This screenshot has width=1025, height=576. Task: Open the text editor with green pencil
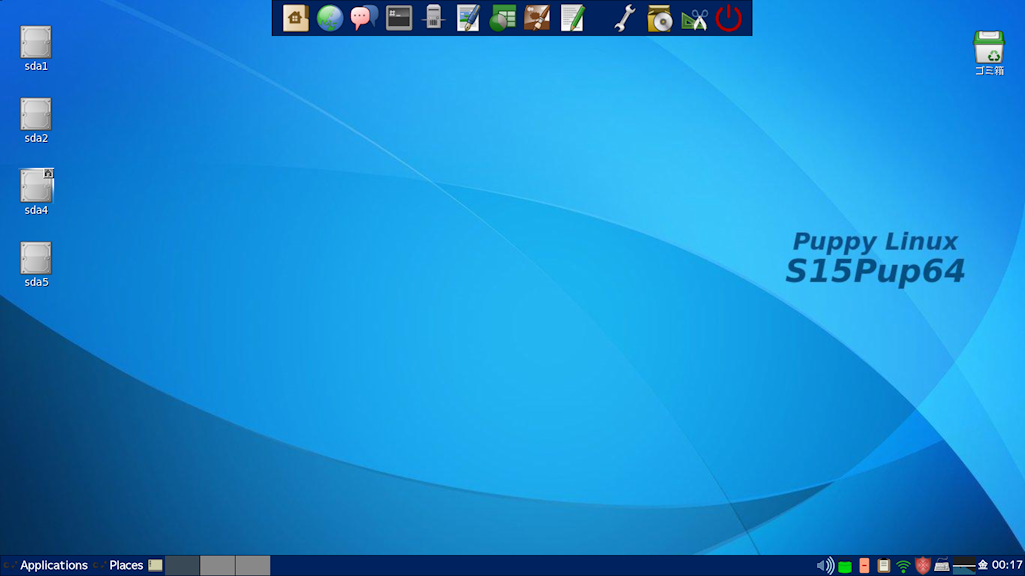[x=572, y=18]
